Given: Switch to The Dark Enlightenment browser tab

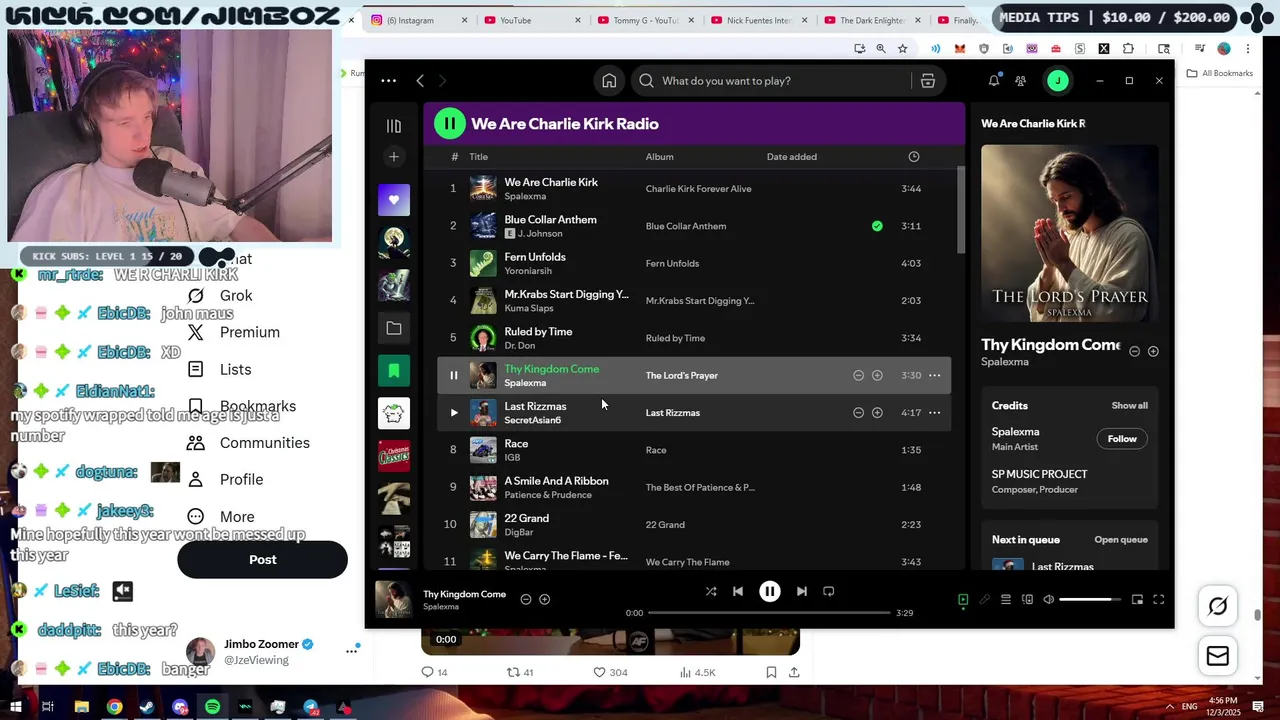Looking at the screenshot, I should coord(872,20).
